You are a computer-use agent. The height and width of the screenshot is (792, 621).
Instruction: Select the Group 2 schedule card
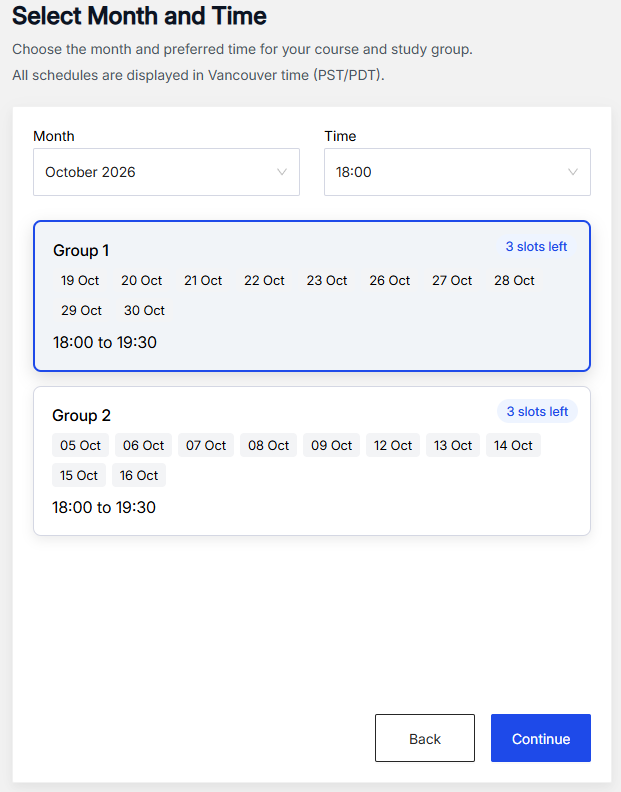coord(312,461)
